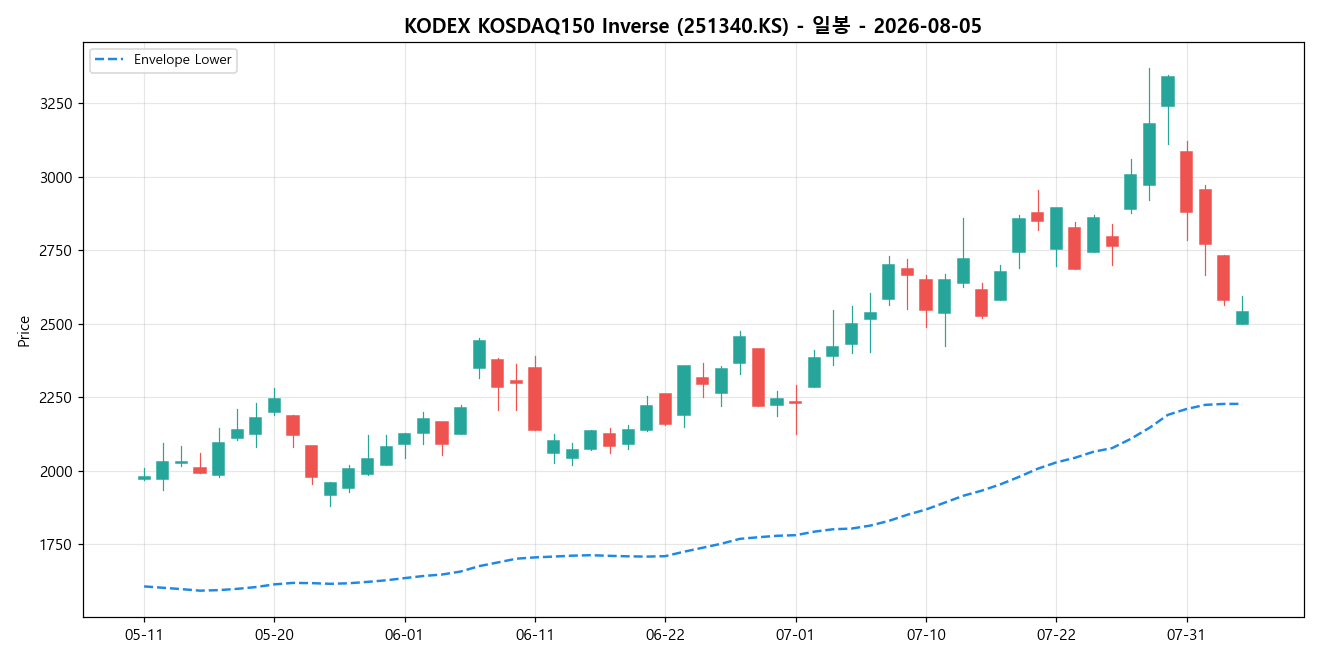This screenshot has height=660, width=1320.
Task: Click the highest green candle near 3250
Action: (x=1168, y=91)
